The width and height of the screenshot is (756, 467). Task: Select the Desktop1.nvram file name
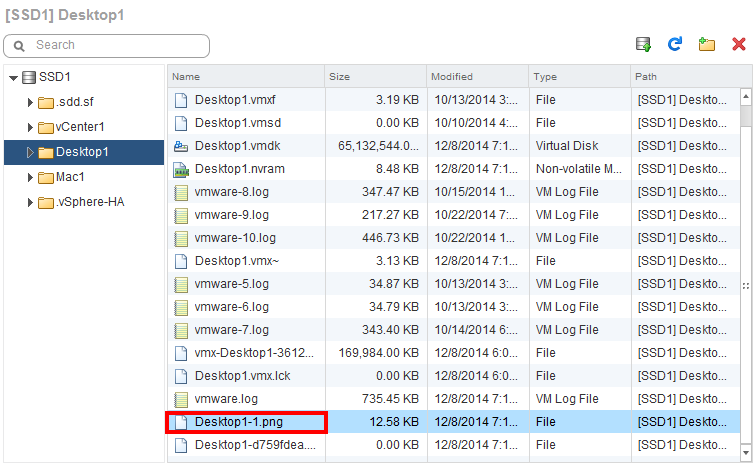click(x=240, y=169)
